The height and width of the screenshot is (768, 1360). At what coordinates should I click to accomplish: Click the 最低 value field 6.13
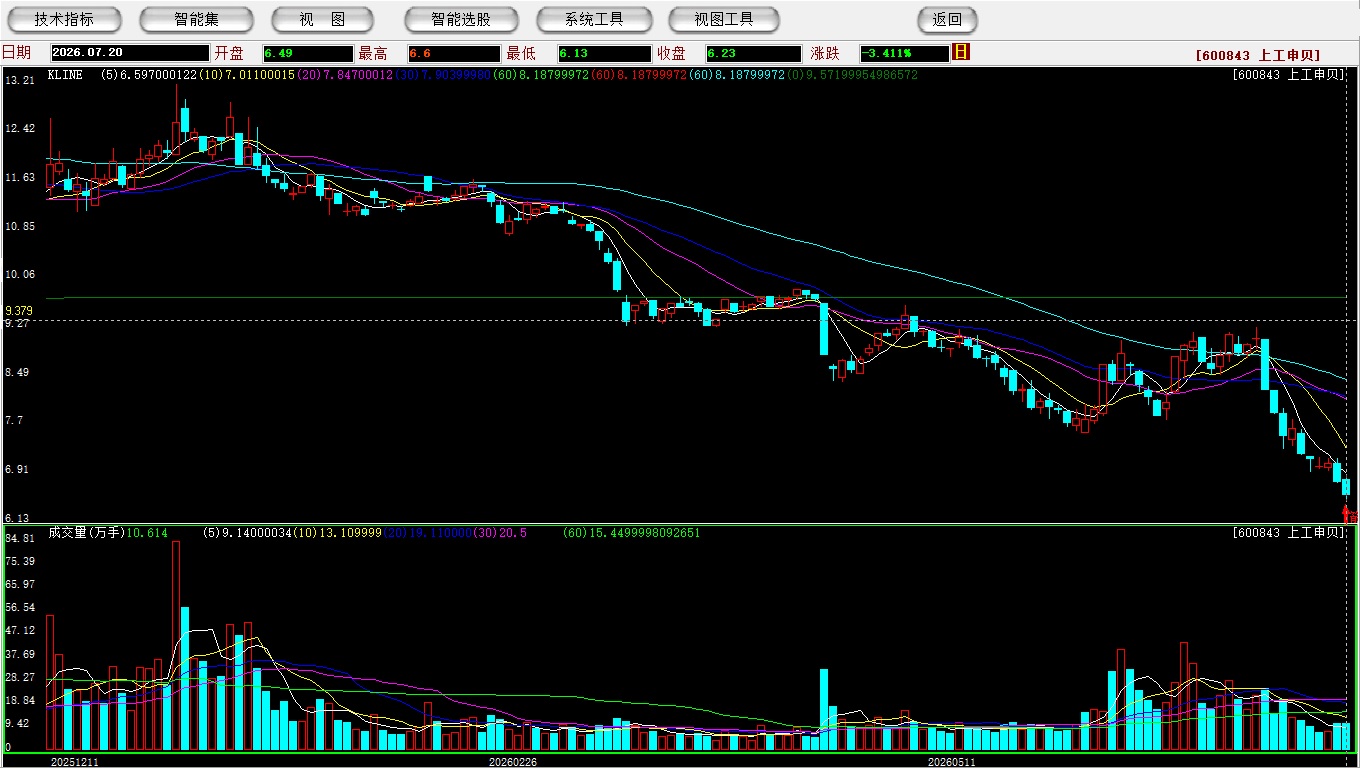point(604,53)
